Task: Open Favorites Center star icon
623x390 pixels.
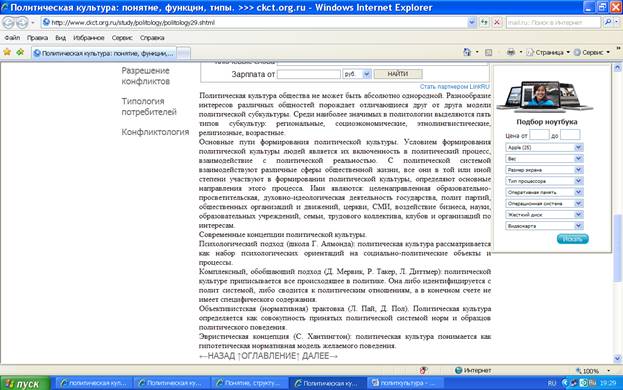Action: click(7, 52)
